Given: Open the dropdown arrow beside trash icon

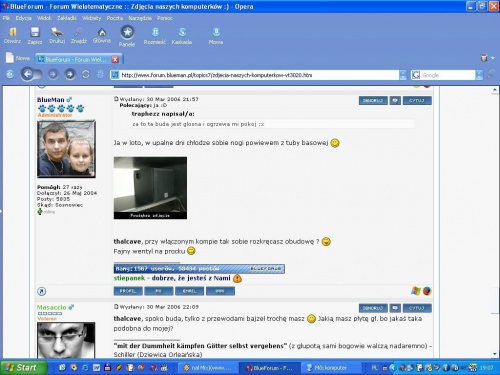Looking at the screenshot, I should (493, 58).
